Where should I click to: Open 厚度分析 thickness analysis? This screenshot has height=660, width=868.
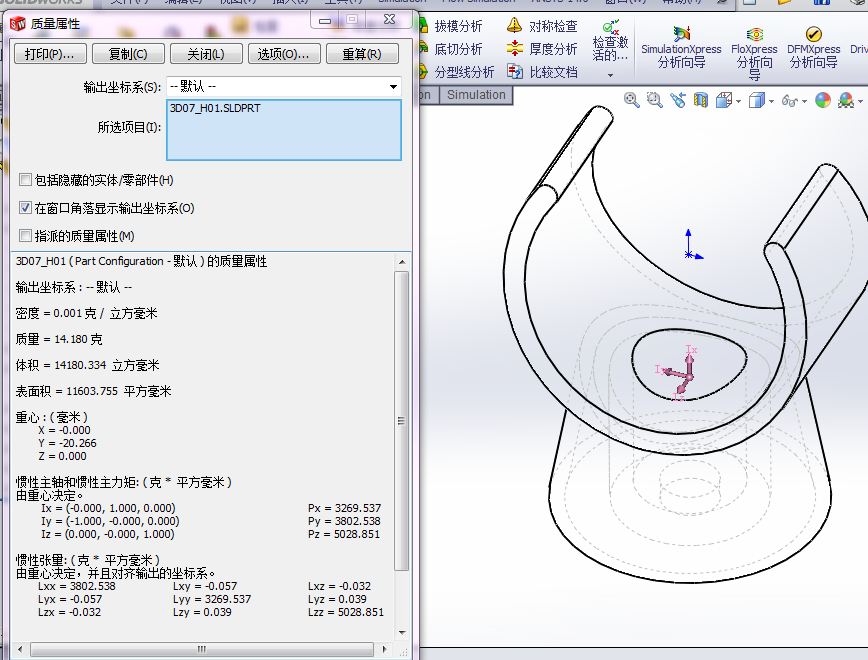point(541,49)
